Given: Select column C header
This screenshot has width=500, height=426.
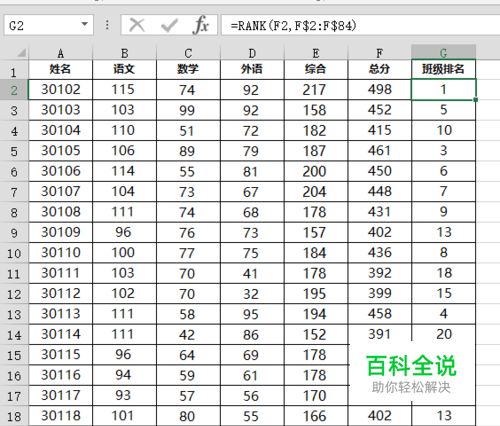Looking at the screenshot, I should coord(188,53).
